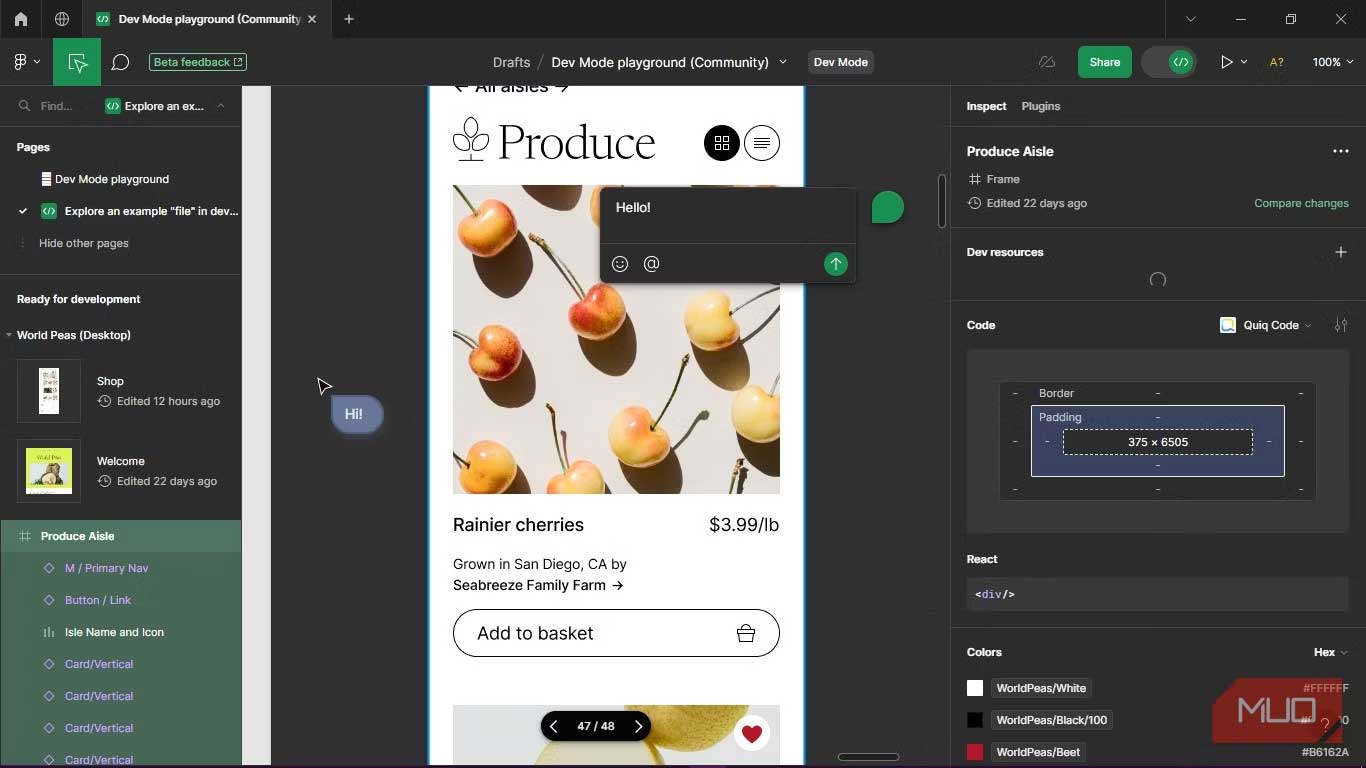
Task: Open the Inspect tab
Action: pyautogui.click(x=985, y=106)
